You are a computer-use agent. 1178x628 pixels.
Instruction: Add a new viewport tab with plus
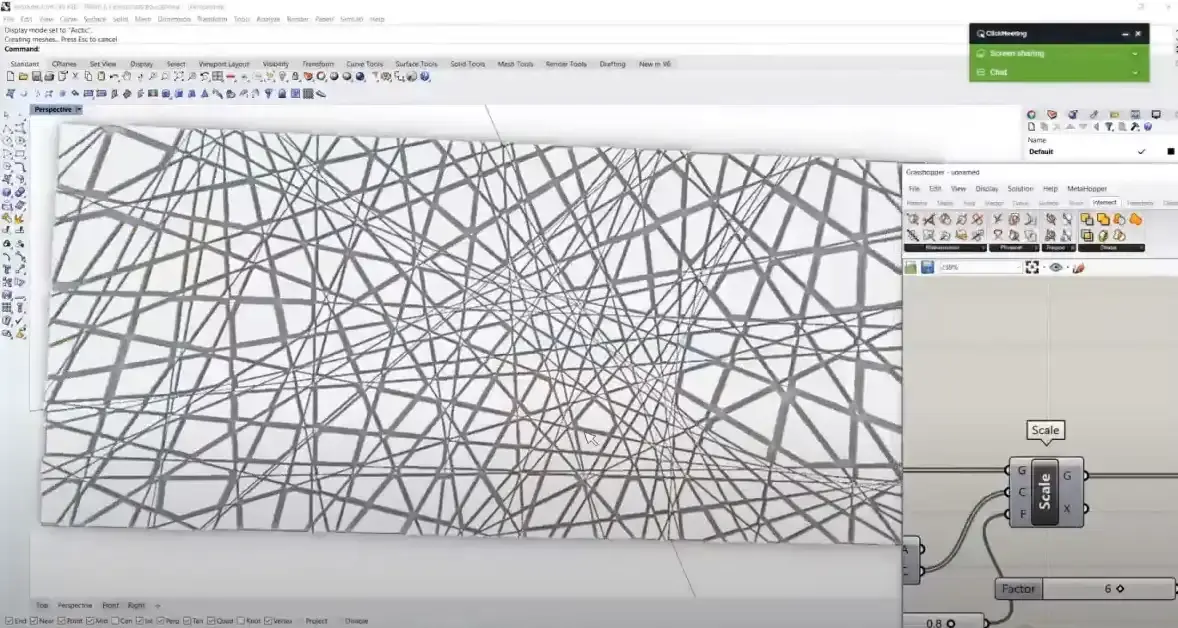[x=157, y=605]
